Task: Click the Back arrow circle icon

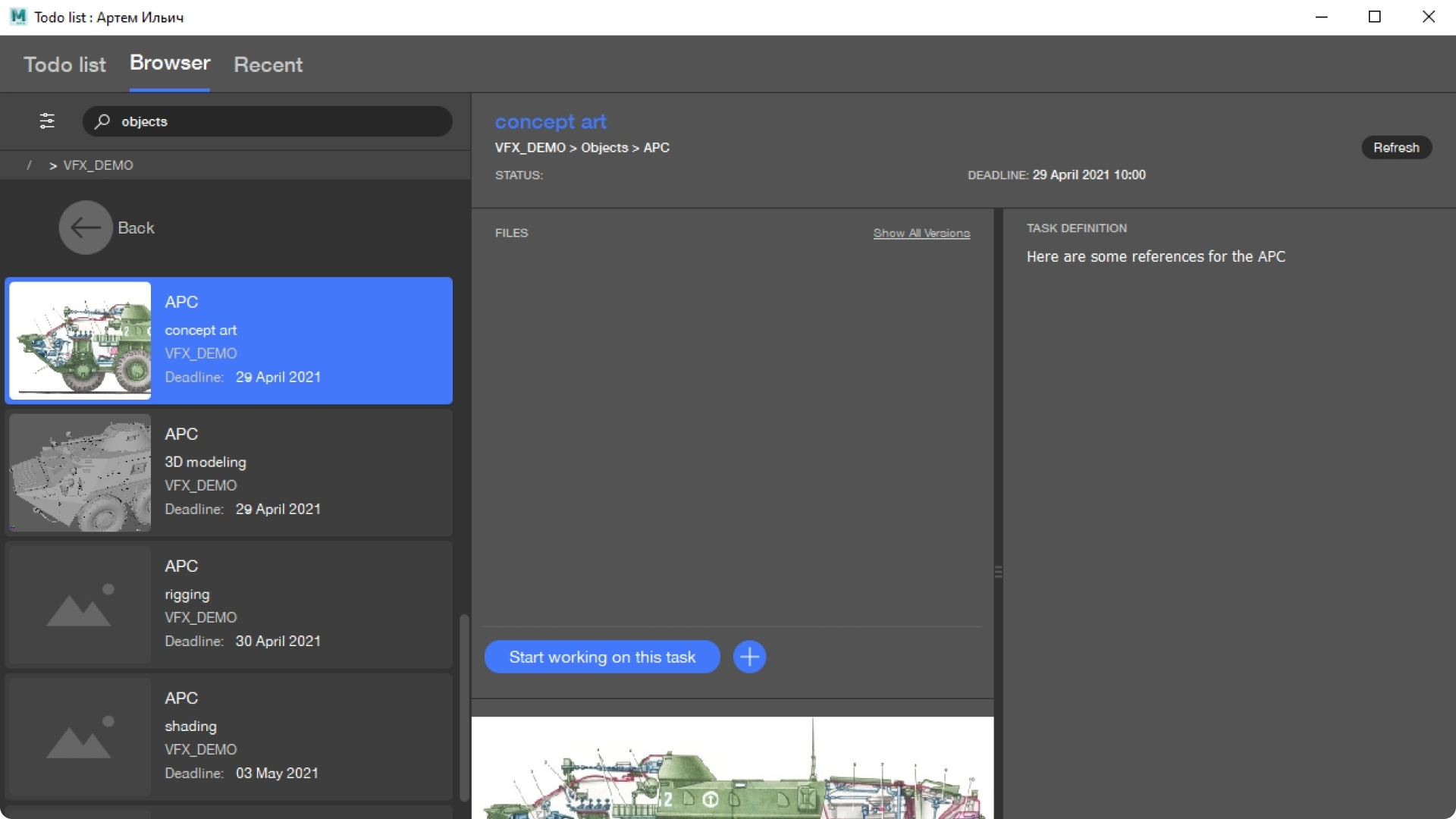Action: coord(86,227)
